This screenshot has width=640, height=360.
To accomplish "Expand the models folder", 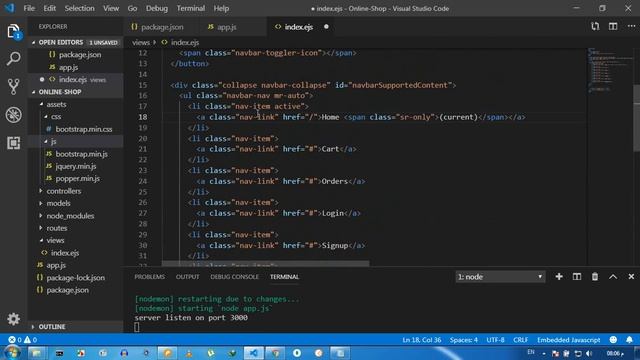I will [x=58, y=203].
